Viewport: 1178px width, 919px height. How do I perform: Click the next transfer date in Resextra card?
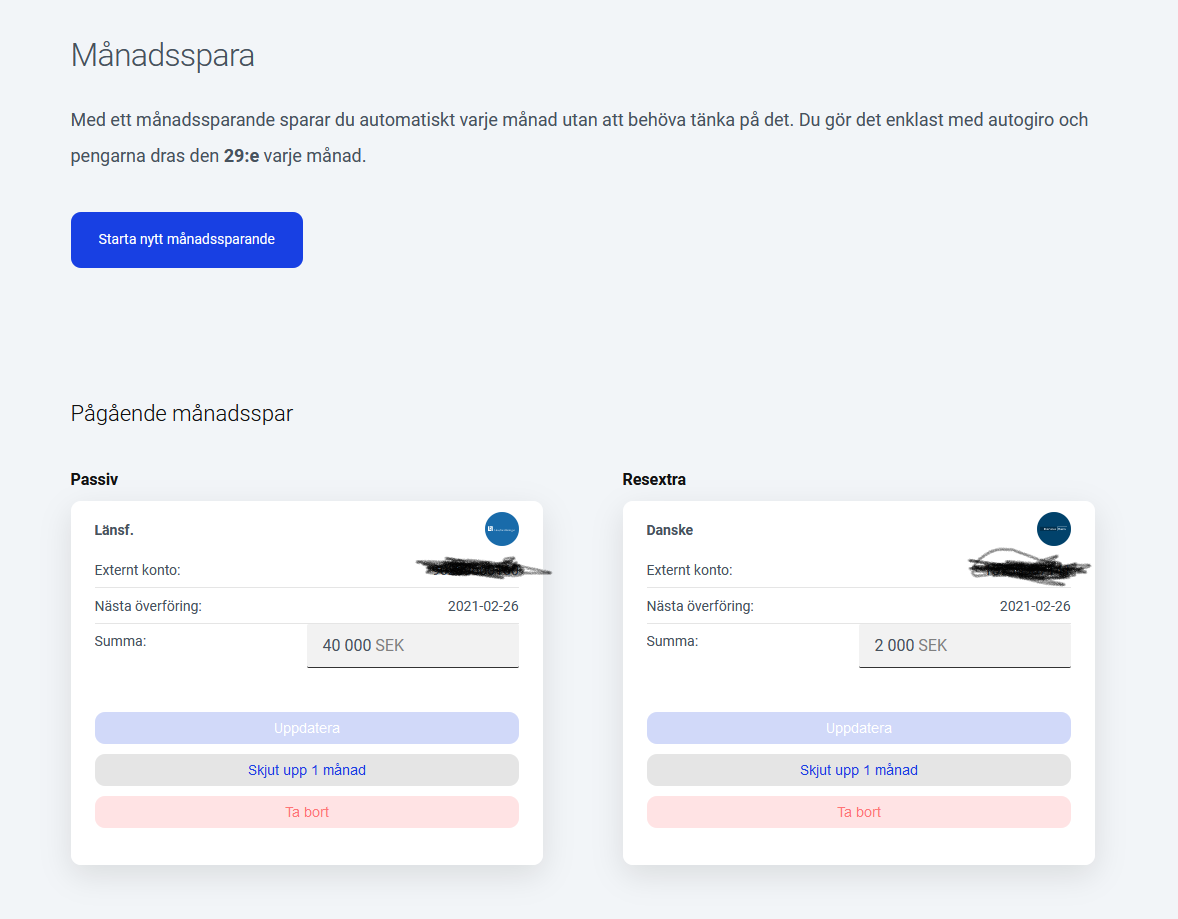[x=1034, y=606]
